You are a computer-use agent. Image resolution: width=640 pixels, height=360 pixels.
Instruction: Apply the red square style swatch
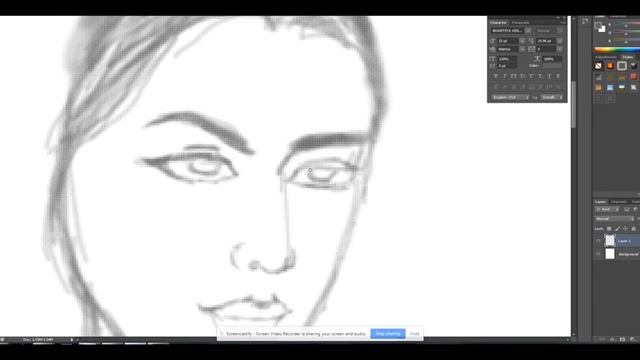(633, 77)
